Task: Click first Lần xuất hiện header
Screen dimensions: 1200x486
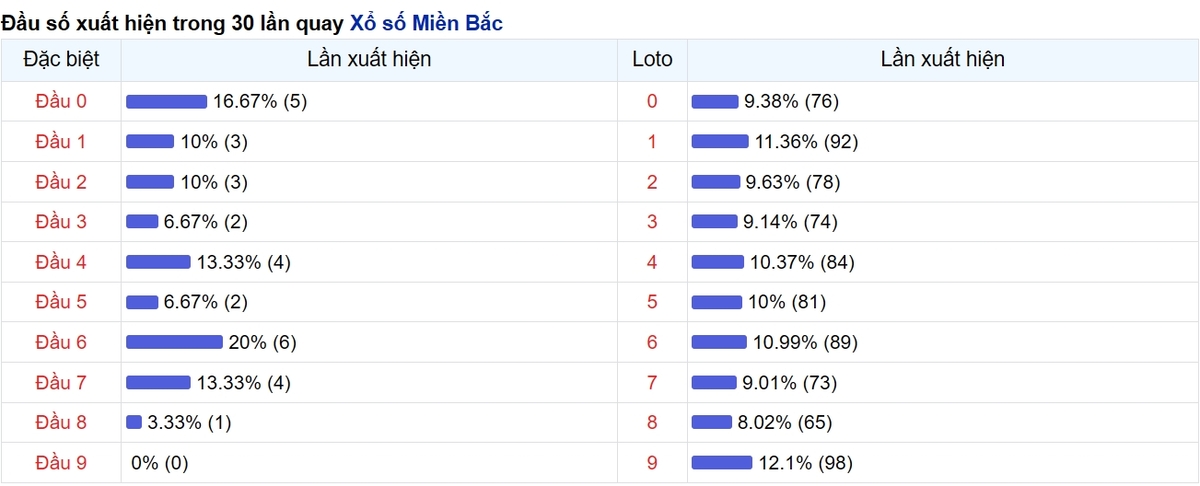Action: click(x=369, y=59)
